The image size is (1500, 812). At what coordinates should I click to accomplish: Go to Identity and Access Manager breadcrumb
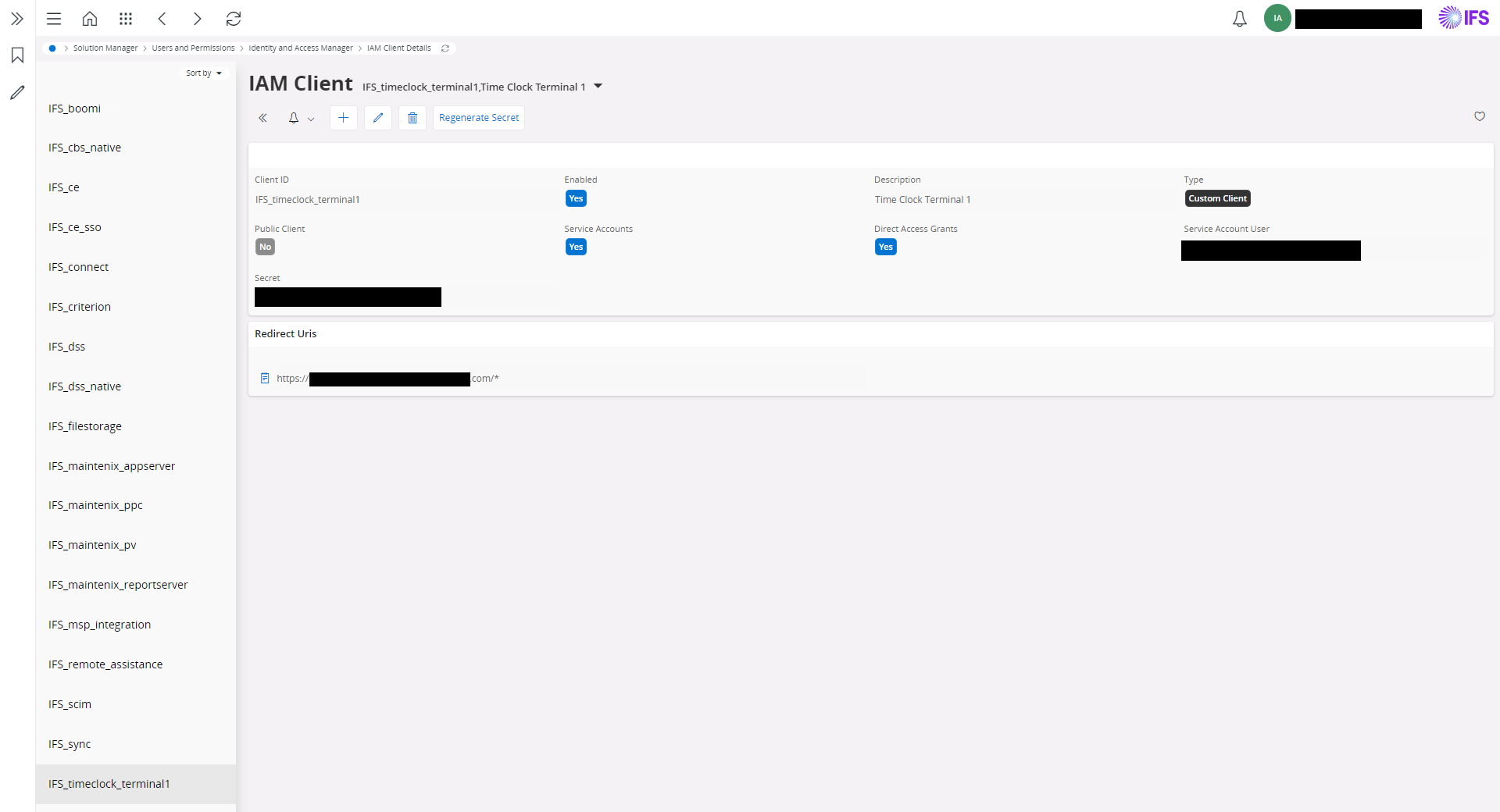pos(301,48)
